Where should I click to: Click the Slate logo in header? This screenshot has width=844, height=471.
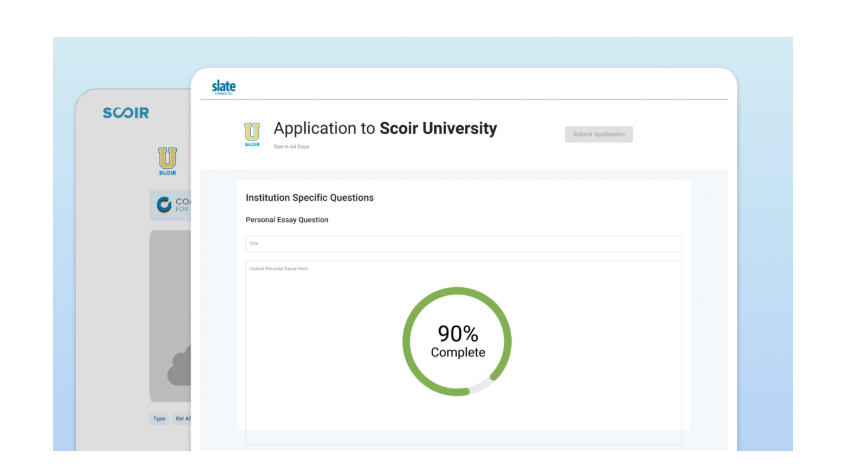(223, 87)
